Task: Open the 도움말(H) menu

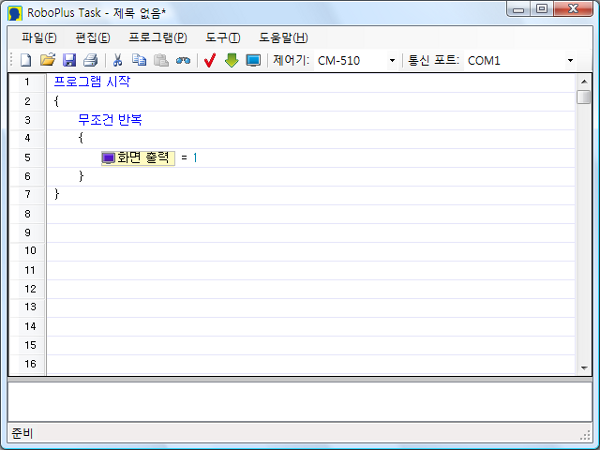Action: click(283, 37)
